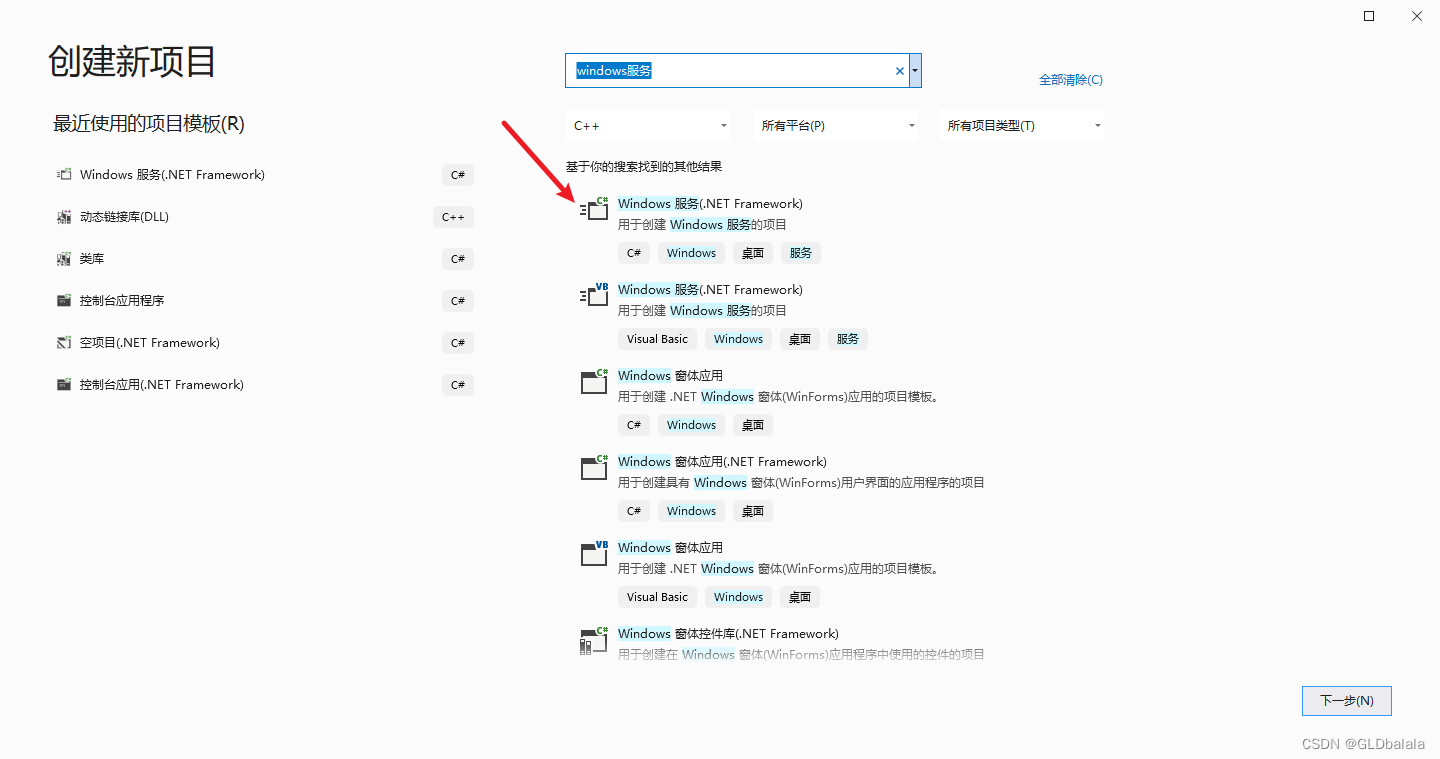The height and width of the screenshot is (759, 1440).
Task: Click the Visual Basic tag under Windows 服务
Action: (657, 339)
